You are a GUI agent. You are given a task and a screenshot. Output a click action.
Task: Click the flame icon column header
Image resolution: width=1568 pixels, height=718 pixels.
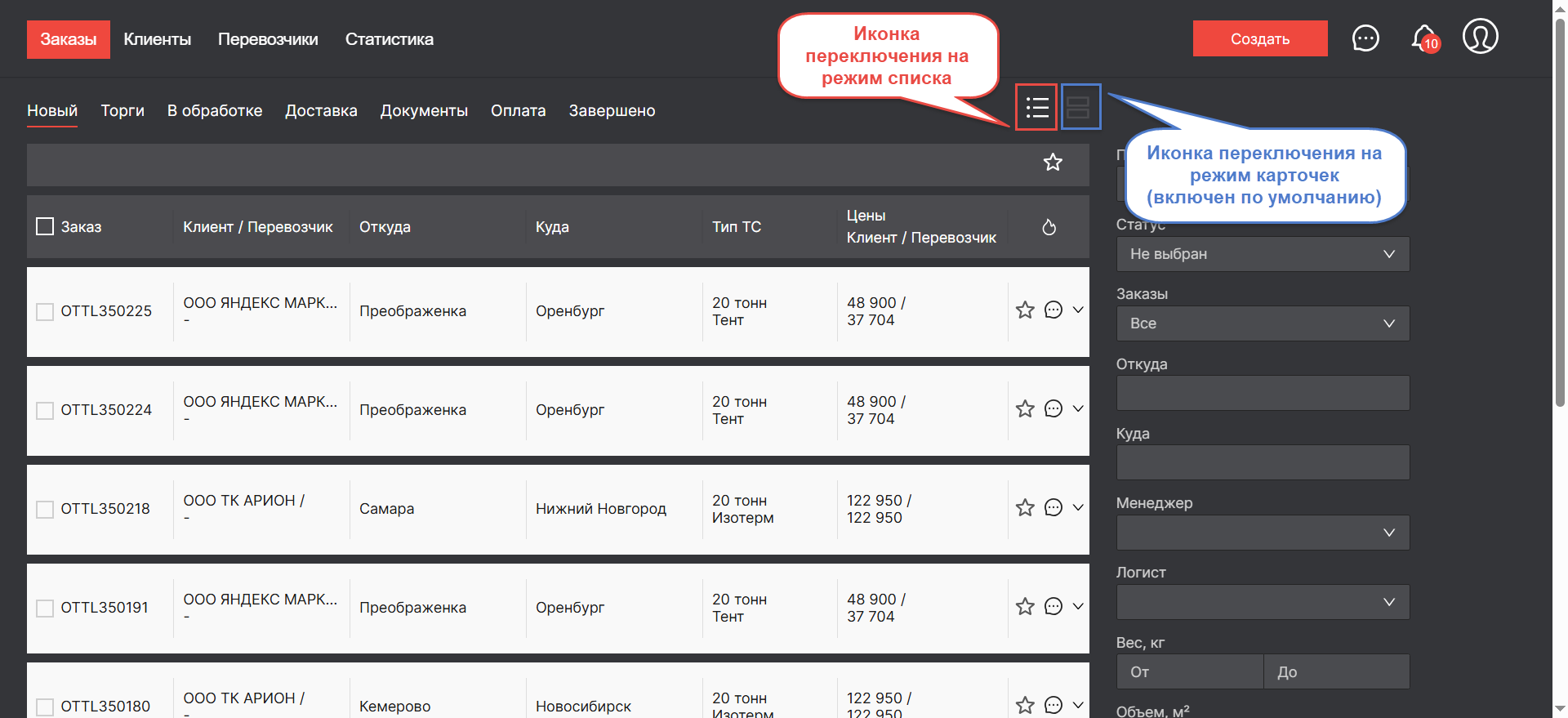click(x=1049, y=227)
